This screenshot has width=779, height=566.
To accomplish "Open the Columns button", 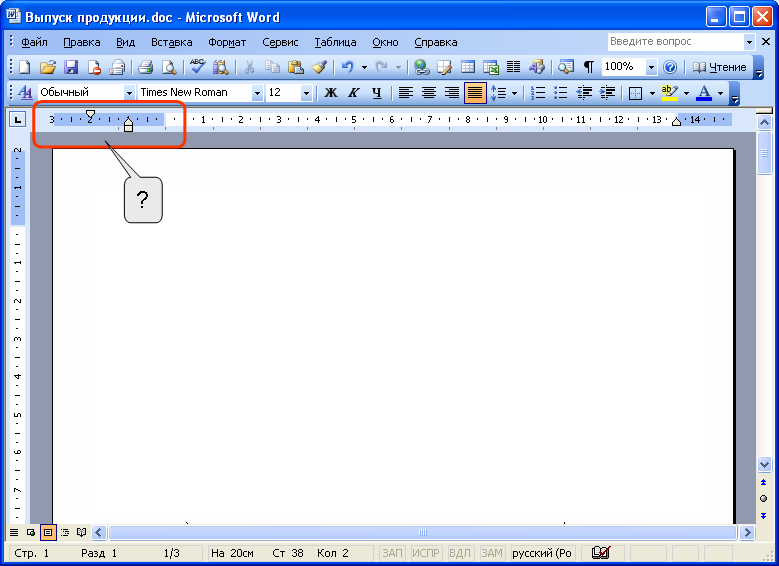I will coord(514,67).
